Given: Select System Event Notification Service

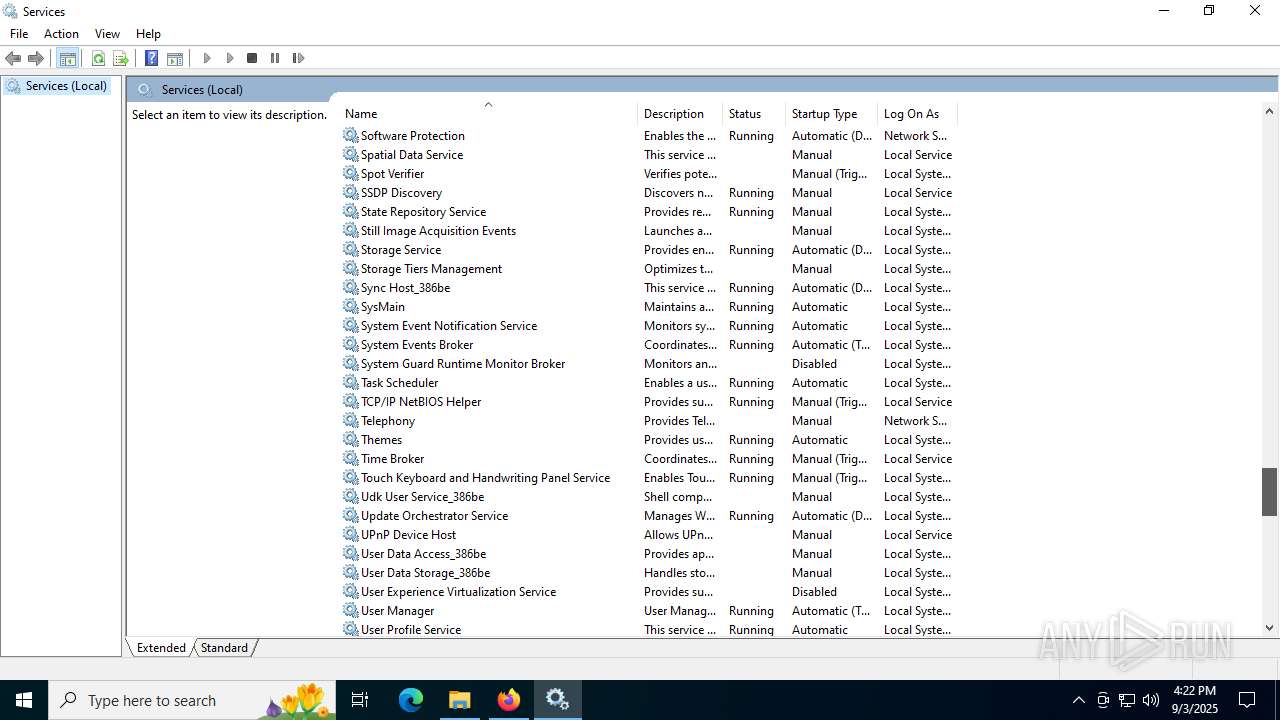Looking at the screenshot, I should [x=649, y=326].
